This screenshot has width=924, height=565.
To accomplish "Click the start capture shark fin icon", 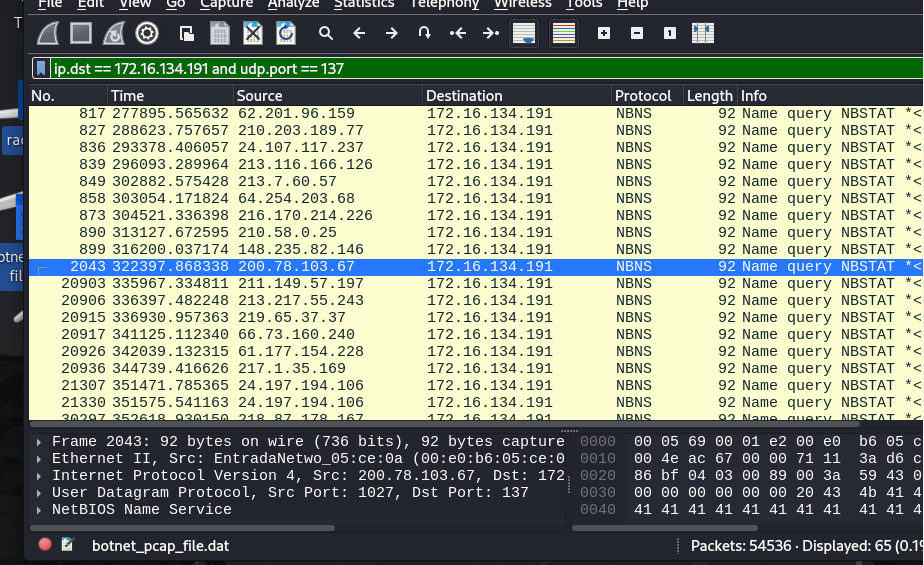I will [x=49, y=33].
